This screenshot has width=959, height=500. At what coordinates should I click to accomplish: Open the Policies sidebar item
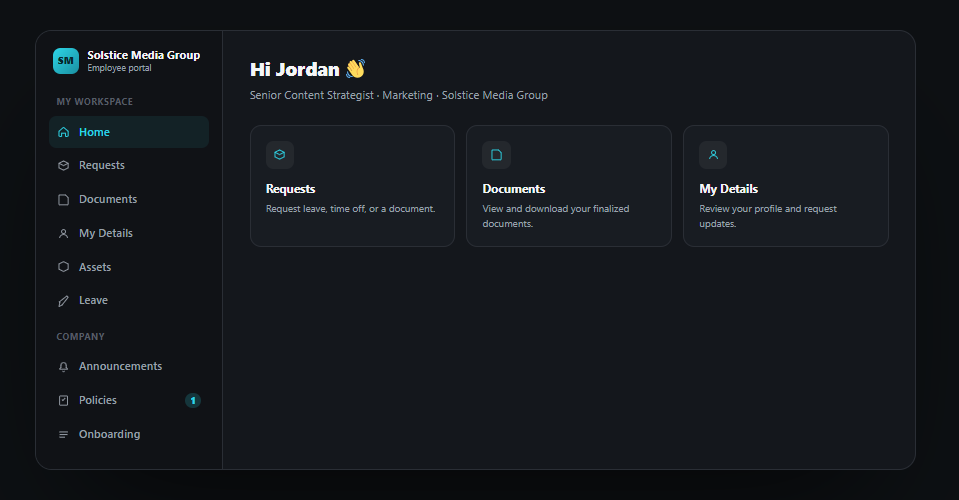point(129,400)
